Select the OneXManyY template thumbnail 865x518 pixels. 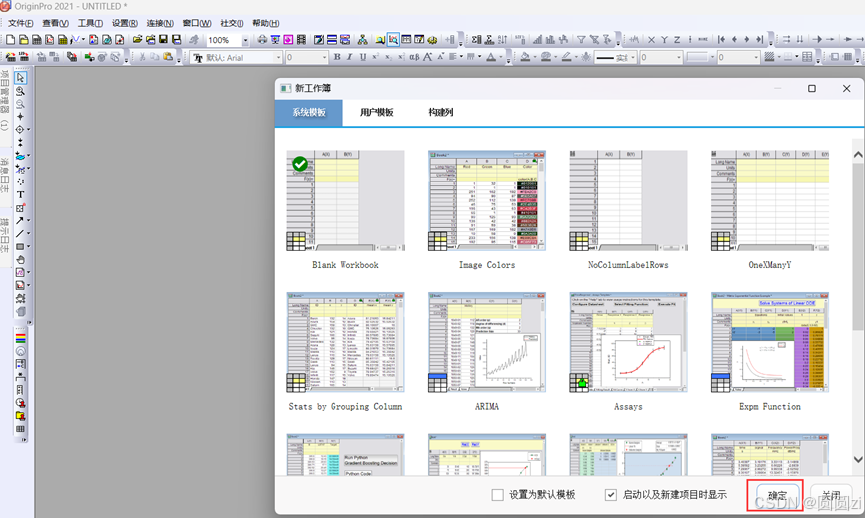(770, 201)
